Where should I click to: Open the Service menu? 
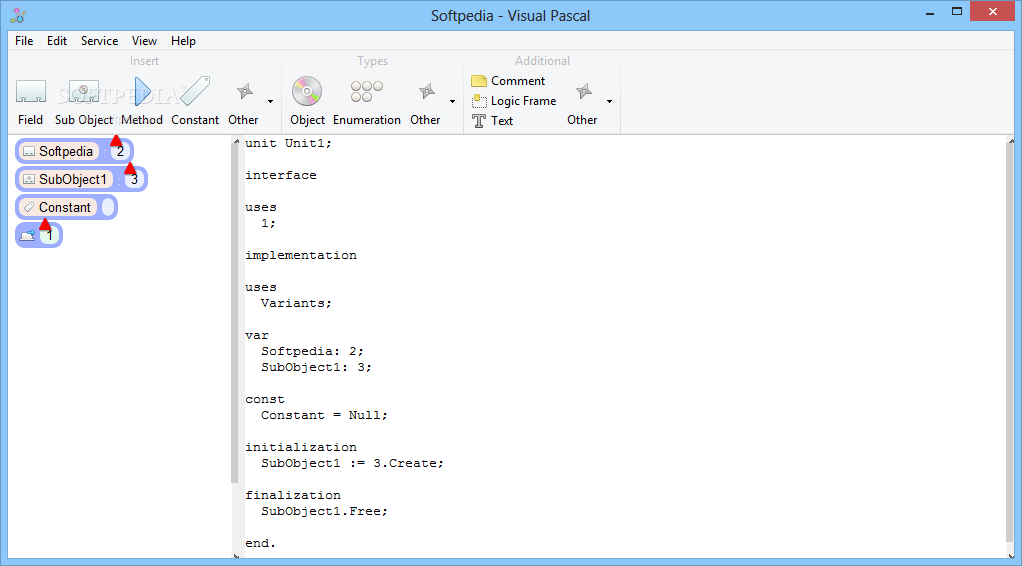(99, 40)
